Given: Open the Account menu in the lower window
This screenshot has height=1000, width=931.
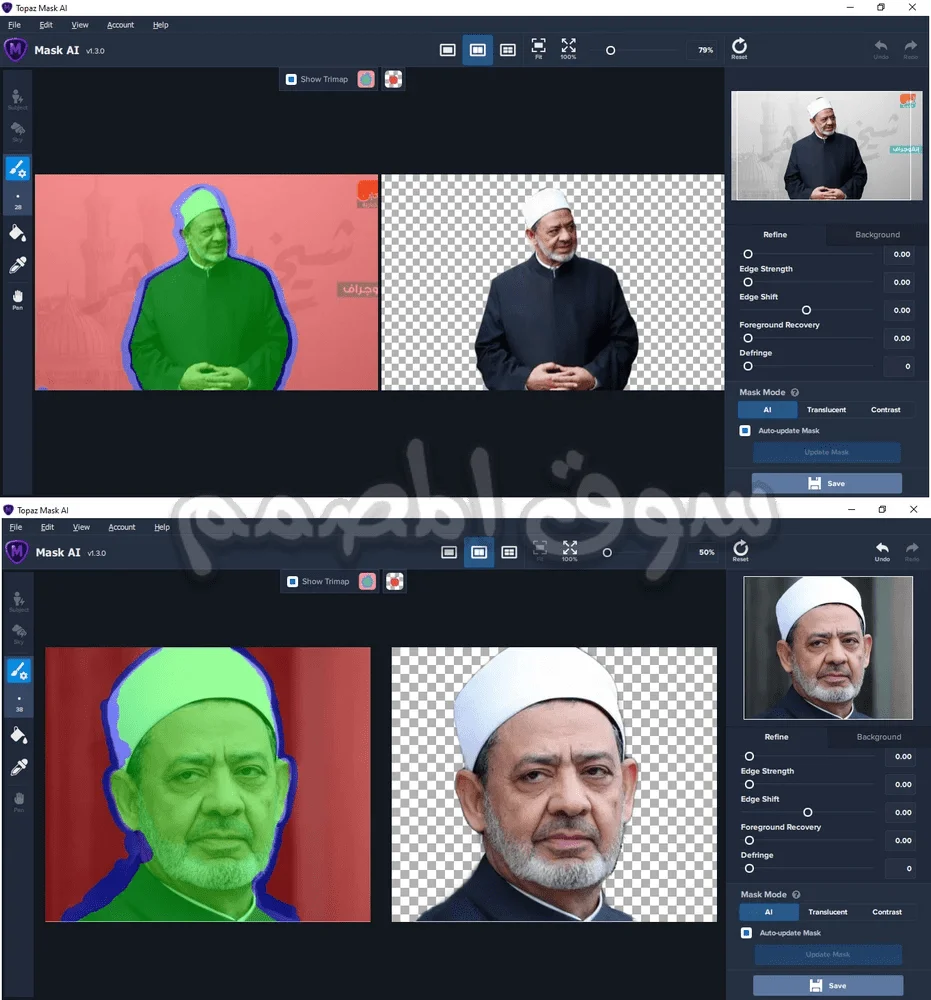Looking at the screenshot, I should [122, 527].
